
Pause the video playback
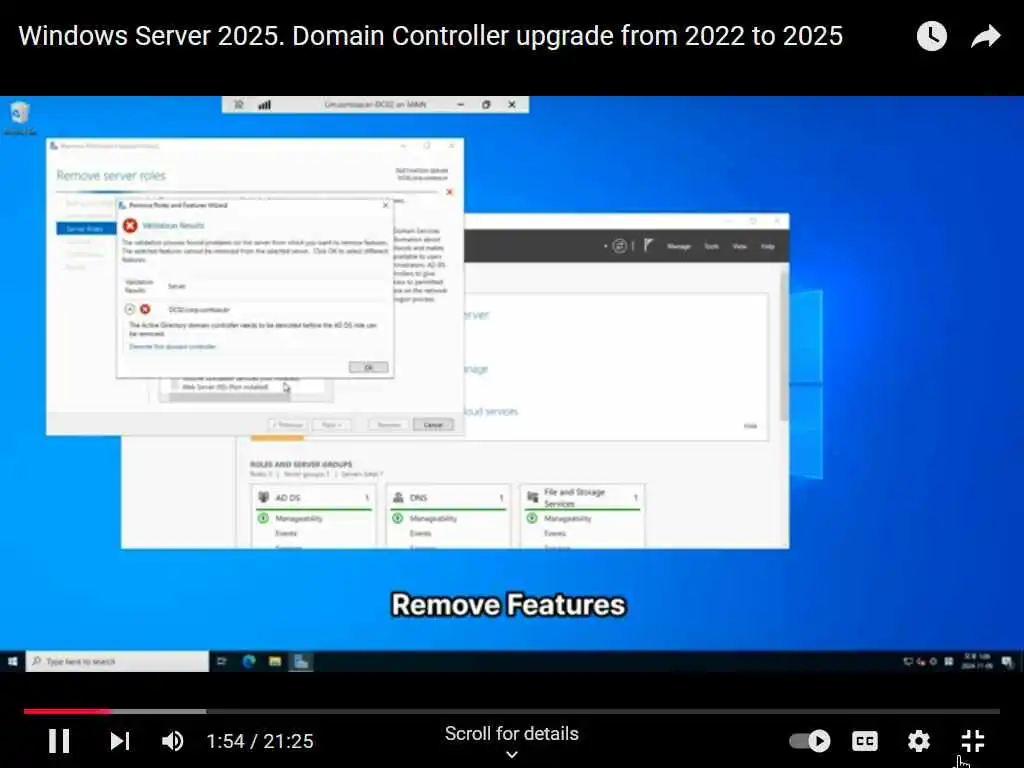59,741
